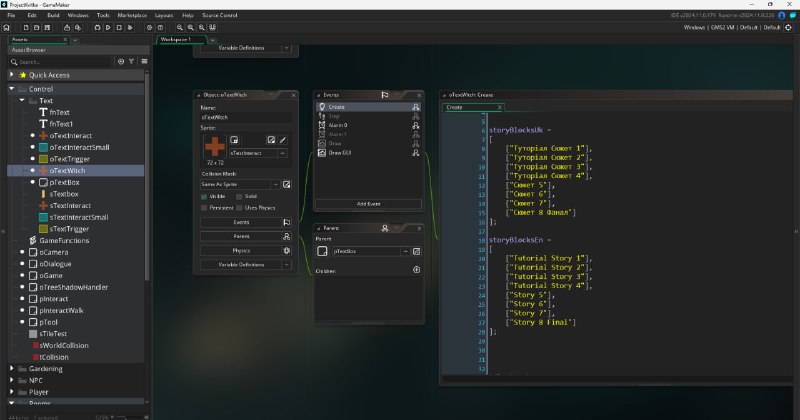Clean the build with the toolbar broom icon

click(x=130, y=28)
